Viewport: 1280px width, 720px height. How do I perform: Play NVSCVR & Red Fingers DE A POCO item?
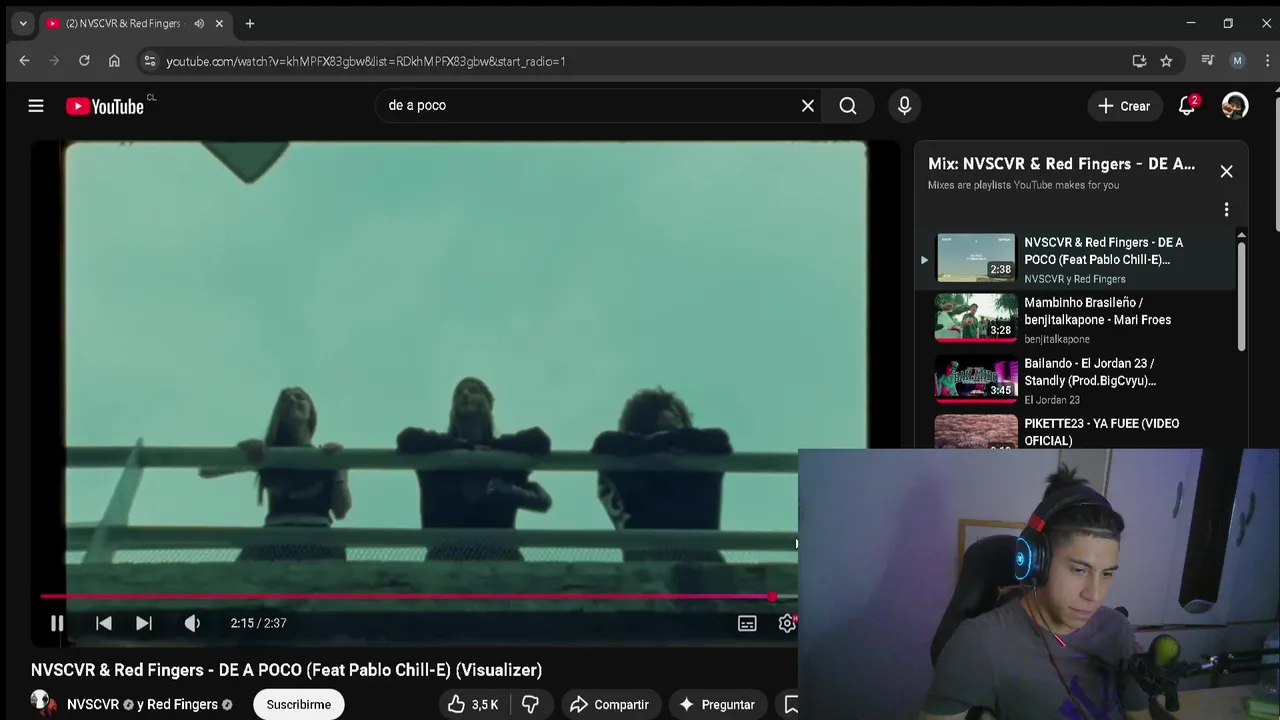[1076, 260]
